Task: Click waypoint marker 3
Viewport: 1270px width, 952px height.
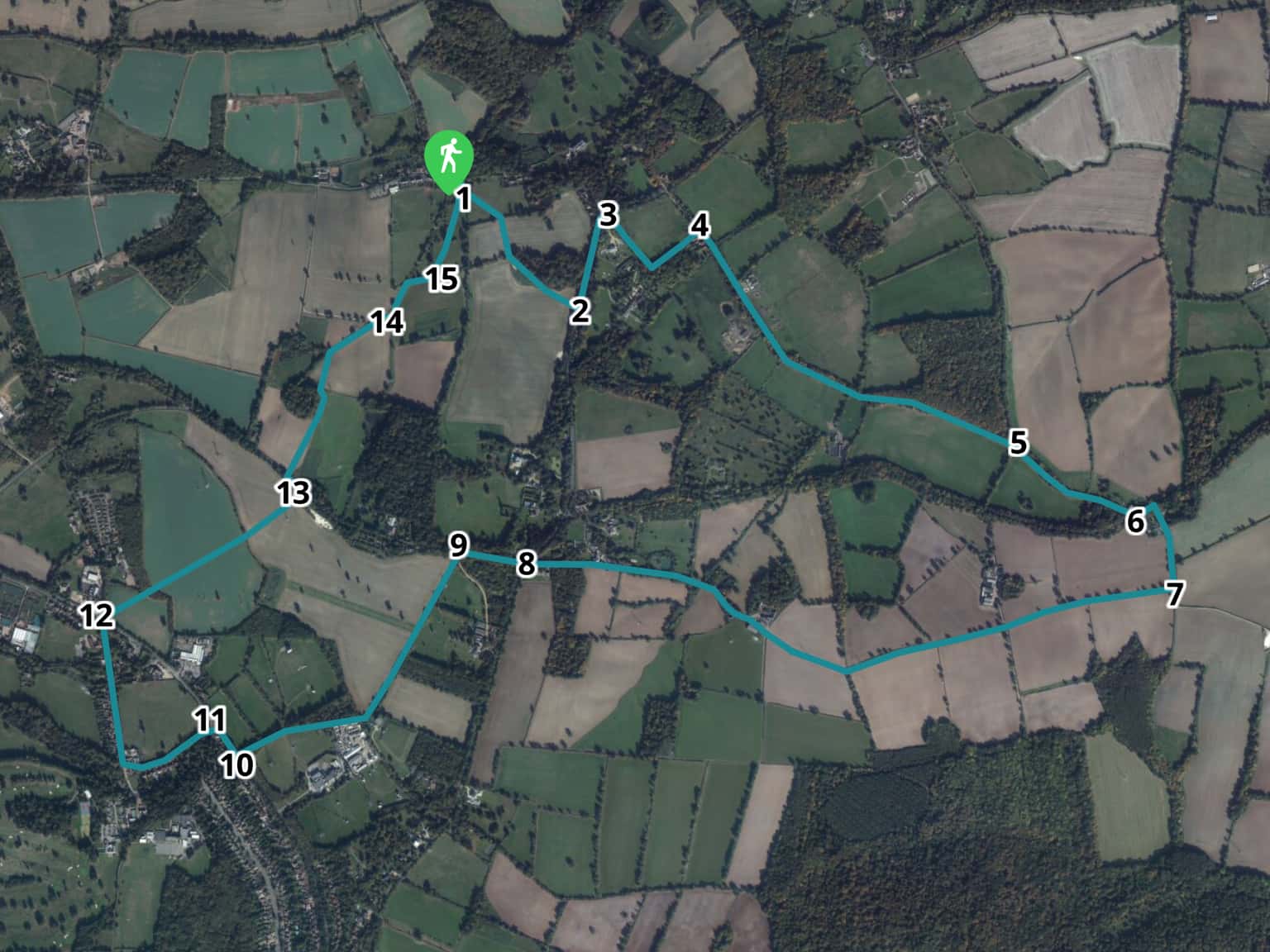Action: (609, 216)
